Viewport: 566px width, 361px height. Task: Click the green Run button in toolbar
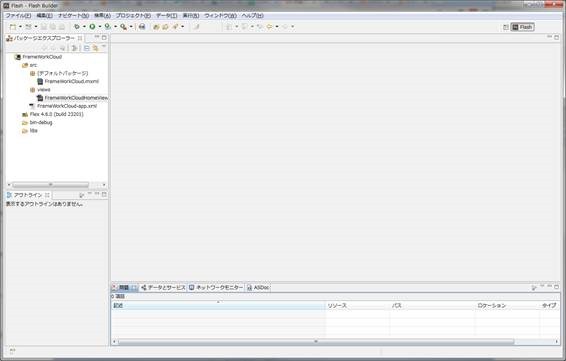92,27
